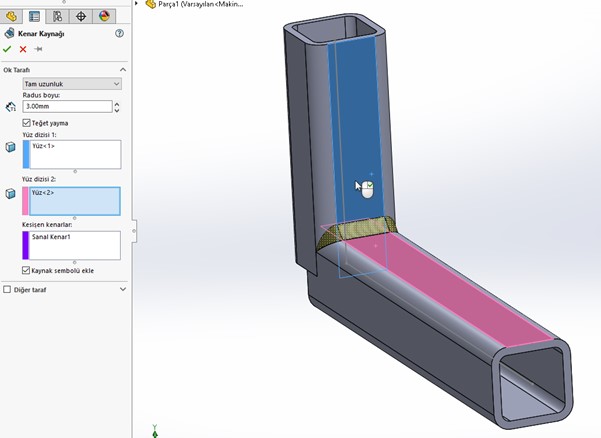Click the face set icon beside Yüz<1>
The height and width of the screenshot is (438, 601).
(x=11, y=147)
